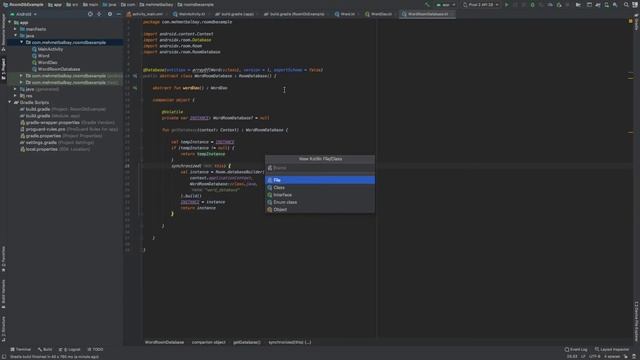
Task: Open the TODO tool window
Action: [x=96, y=349]
